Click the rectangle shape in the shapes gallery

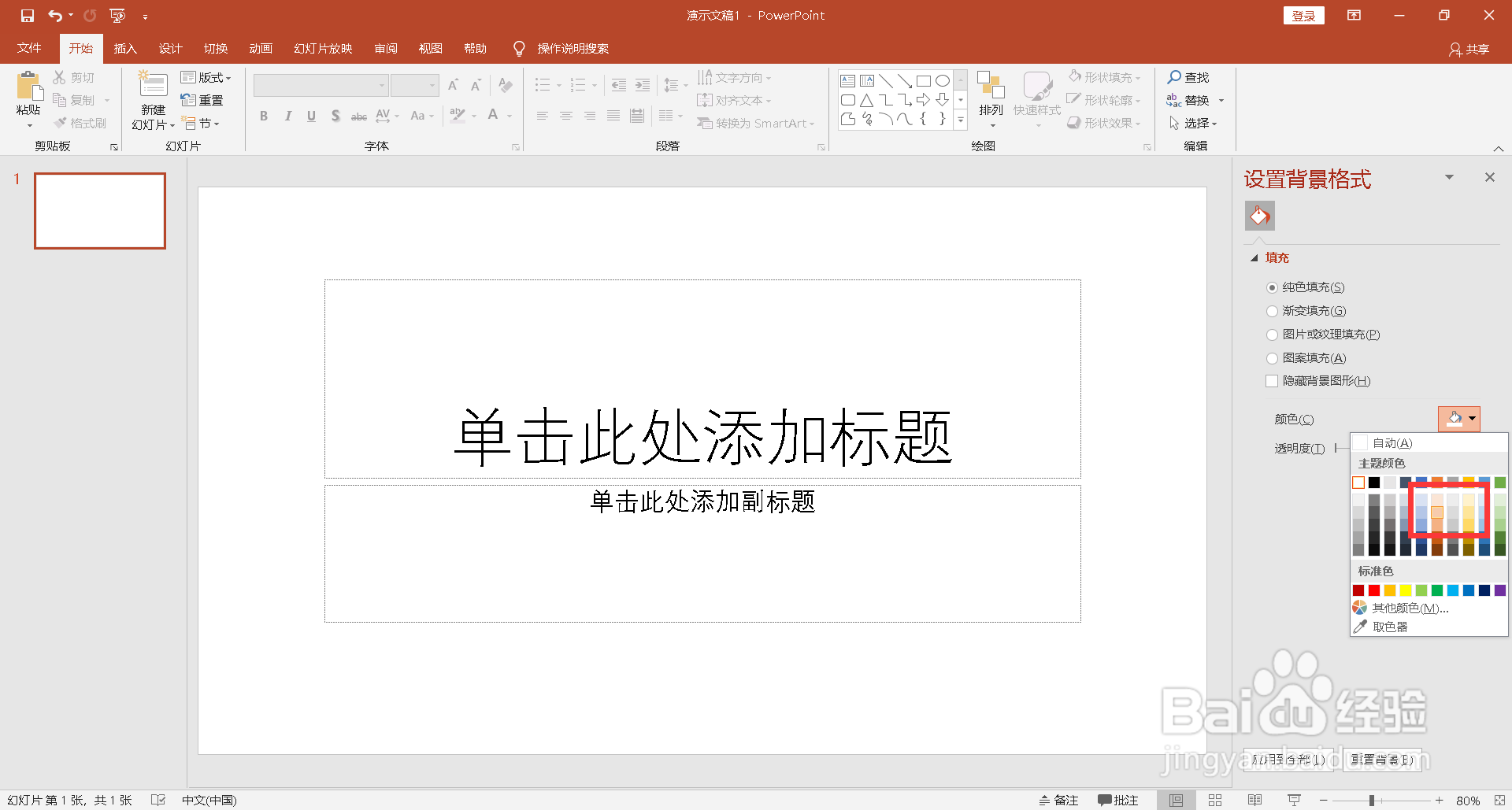pyautogui.click(x=924, y=80)
